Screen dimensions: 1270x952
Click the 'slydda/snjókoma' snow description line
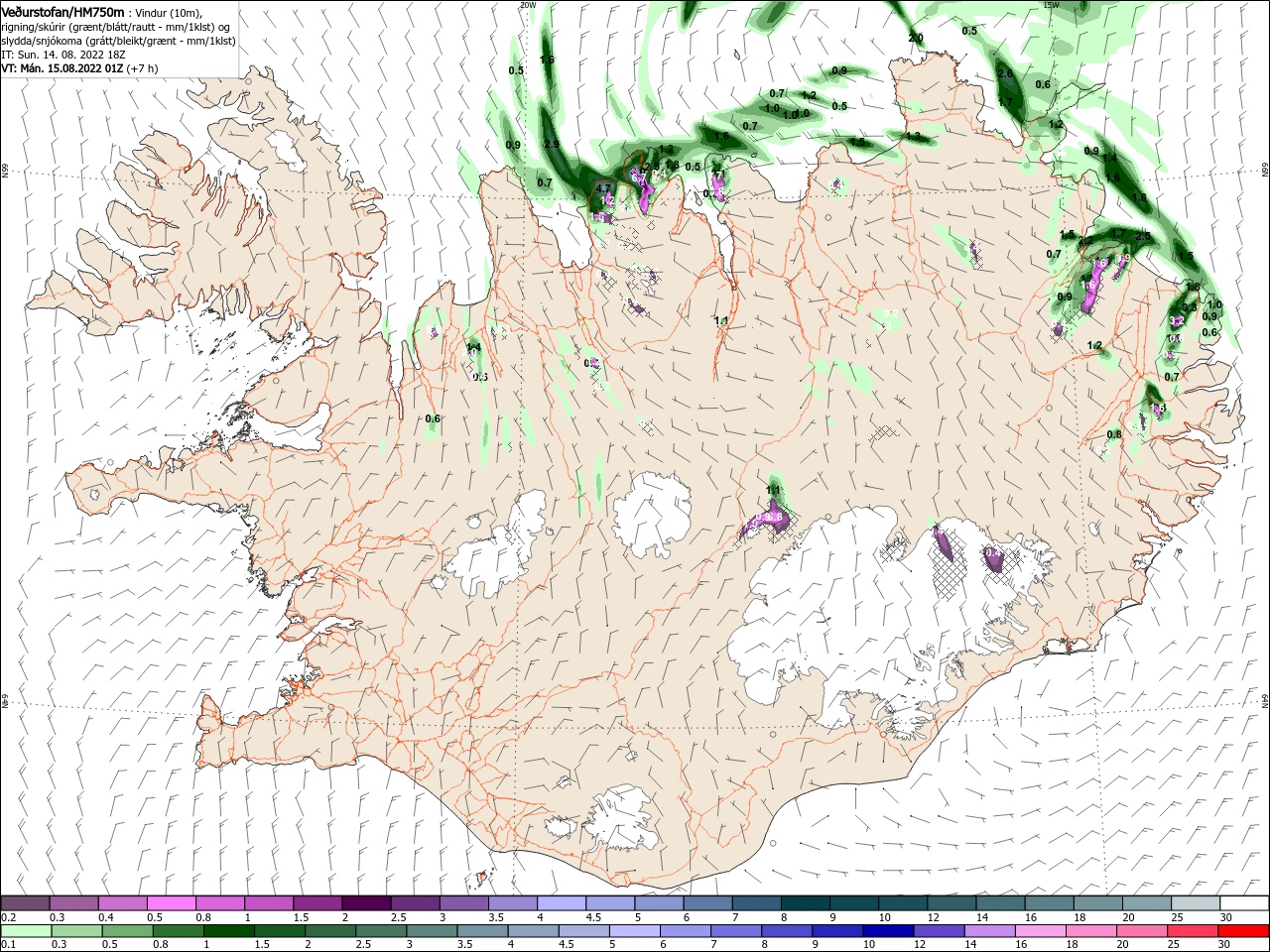click(x=116, y=40)
